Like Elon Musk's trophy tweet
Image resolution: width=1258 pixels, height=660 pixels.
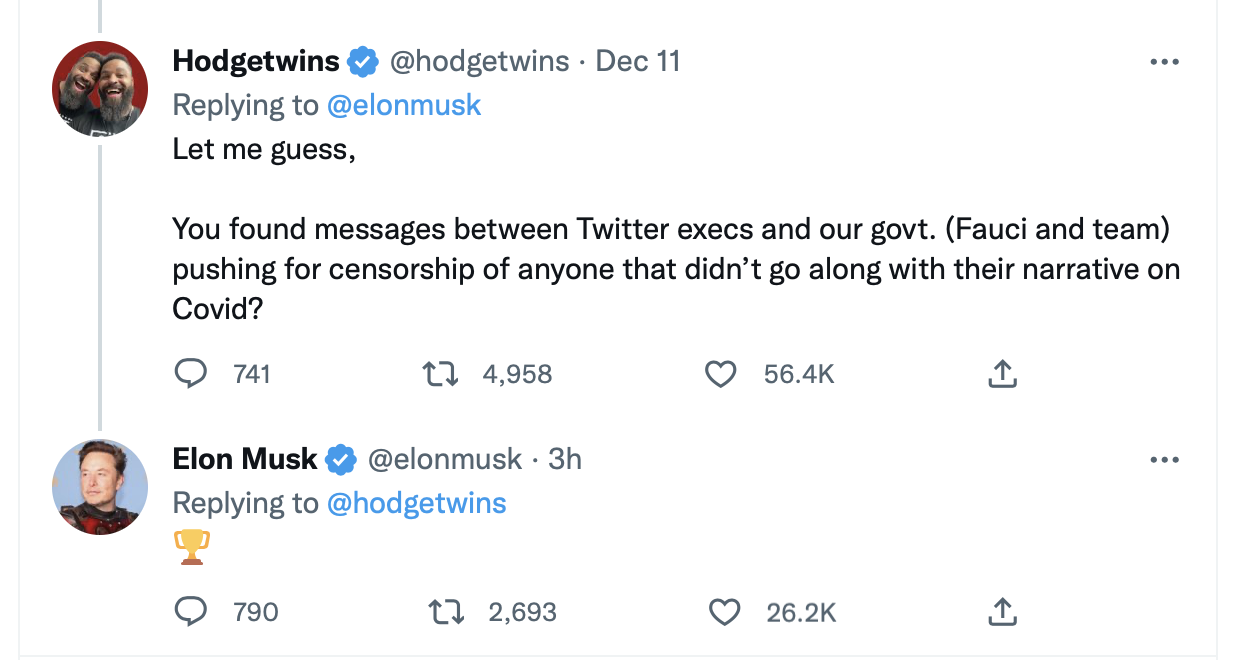[723, 611]
